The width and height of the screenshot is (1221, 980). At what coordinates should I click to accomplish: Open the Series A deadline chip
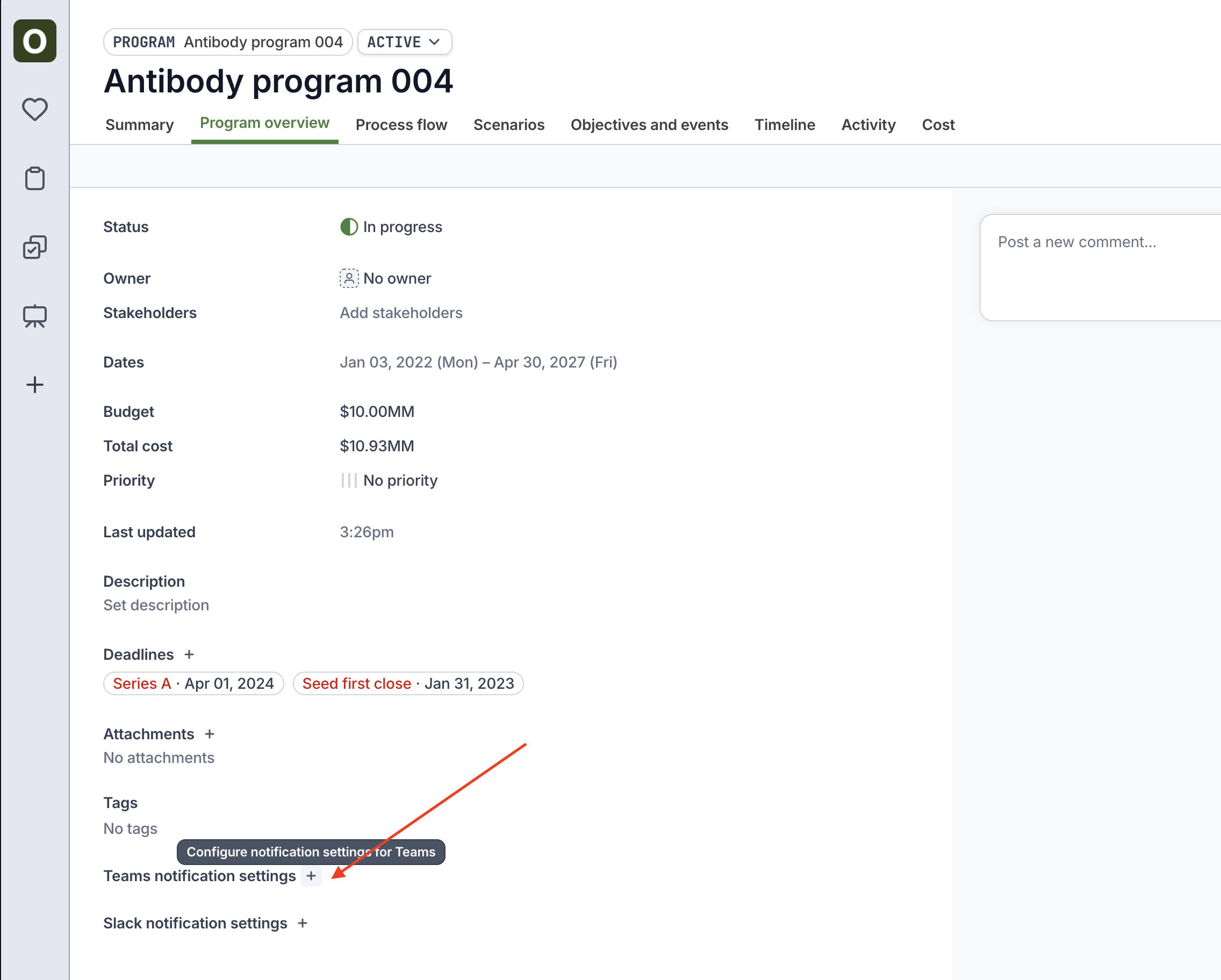click(193, 683)
